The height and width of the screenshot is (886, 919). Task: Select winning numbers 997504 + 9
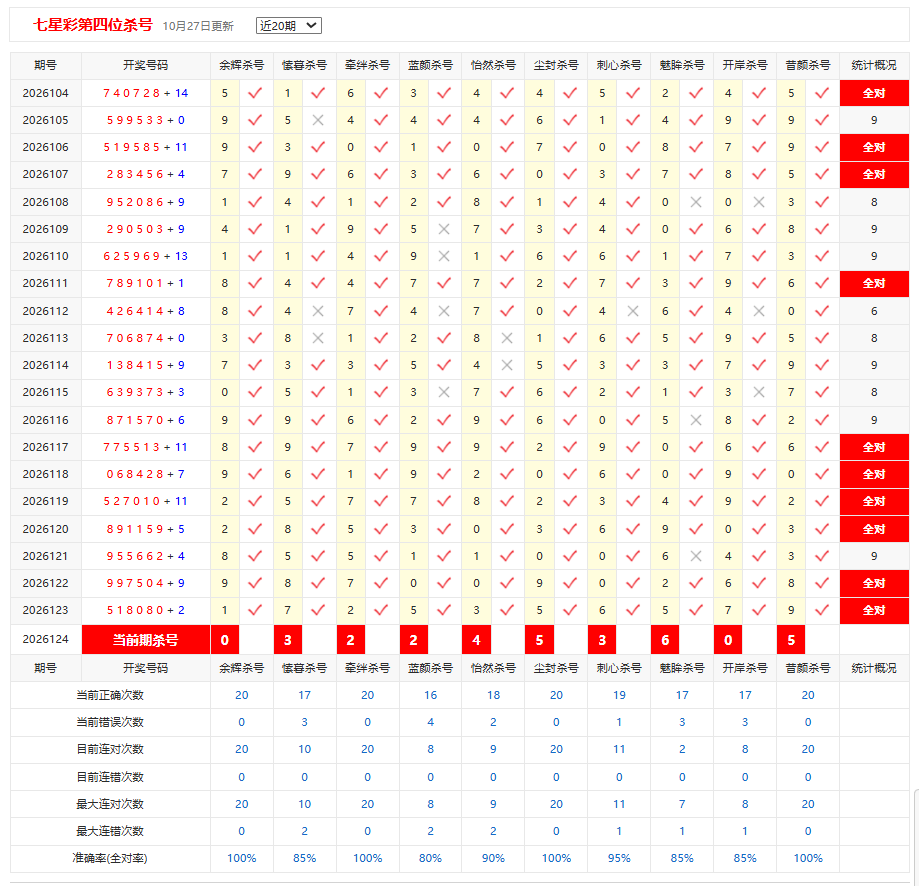point(146,583)
